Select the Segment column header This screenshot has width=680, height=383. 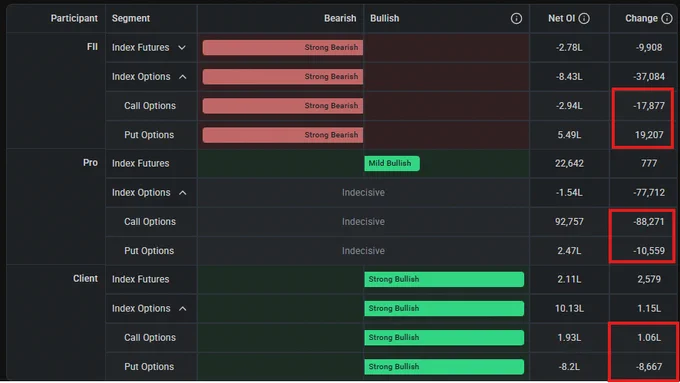131,18
